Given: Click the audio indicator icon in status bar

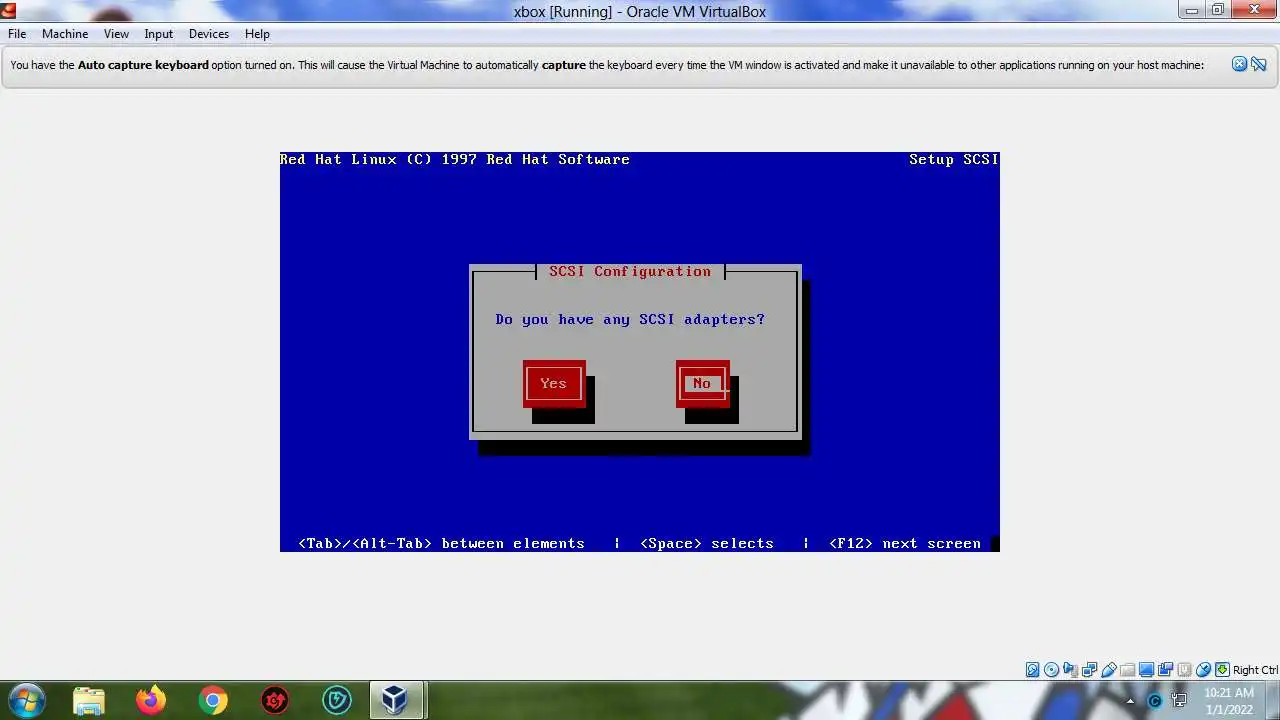Looking at the screenshot, I should 1070,670.
